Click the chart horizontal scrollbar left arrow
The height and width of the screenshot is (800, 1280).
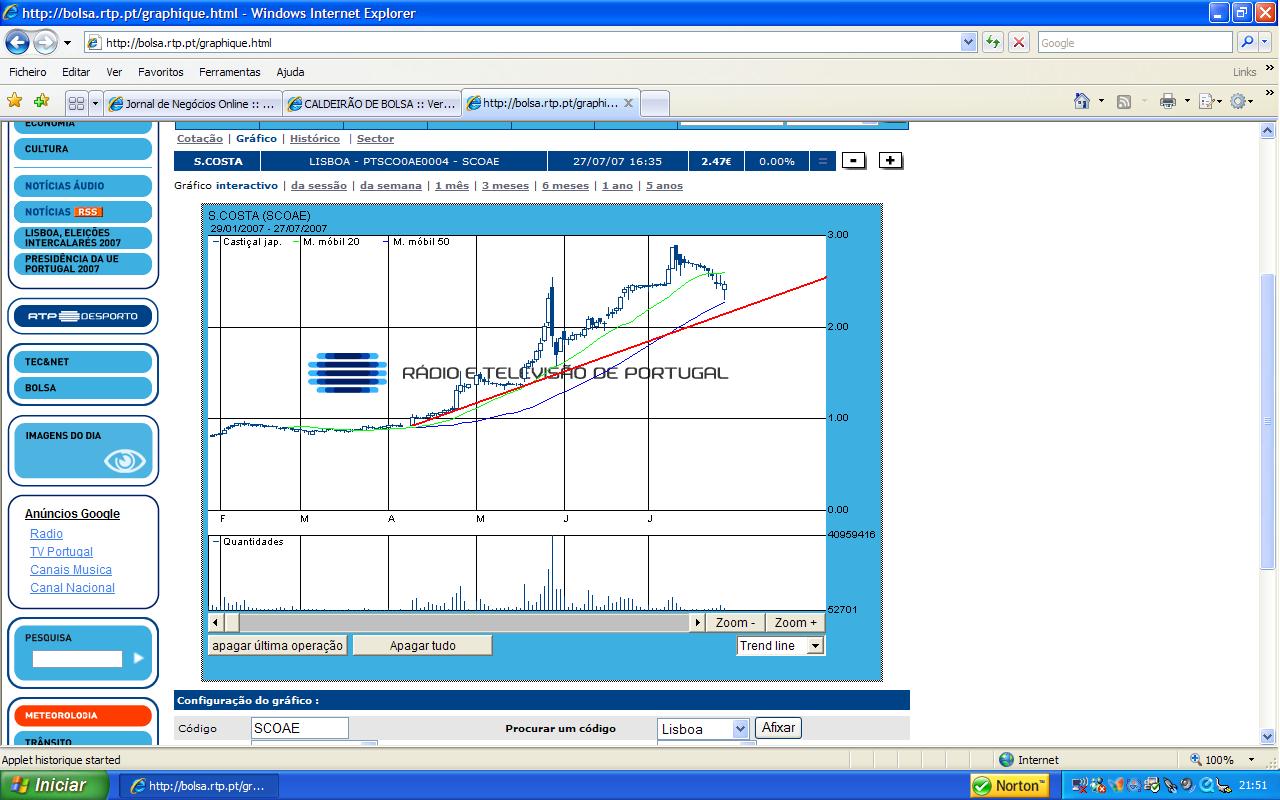pos(216,623)
